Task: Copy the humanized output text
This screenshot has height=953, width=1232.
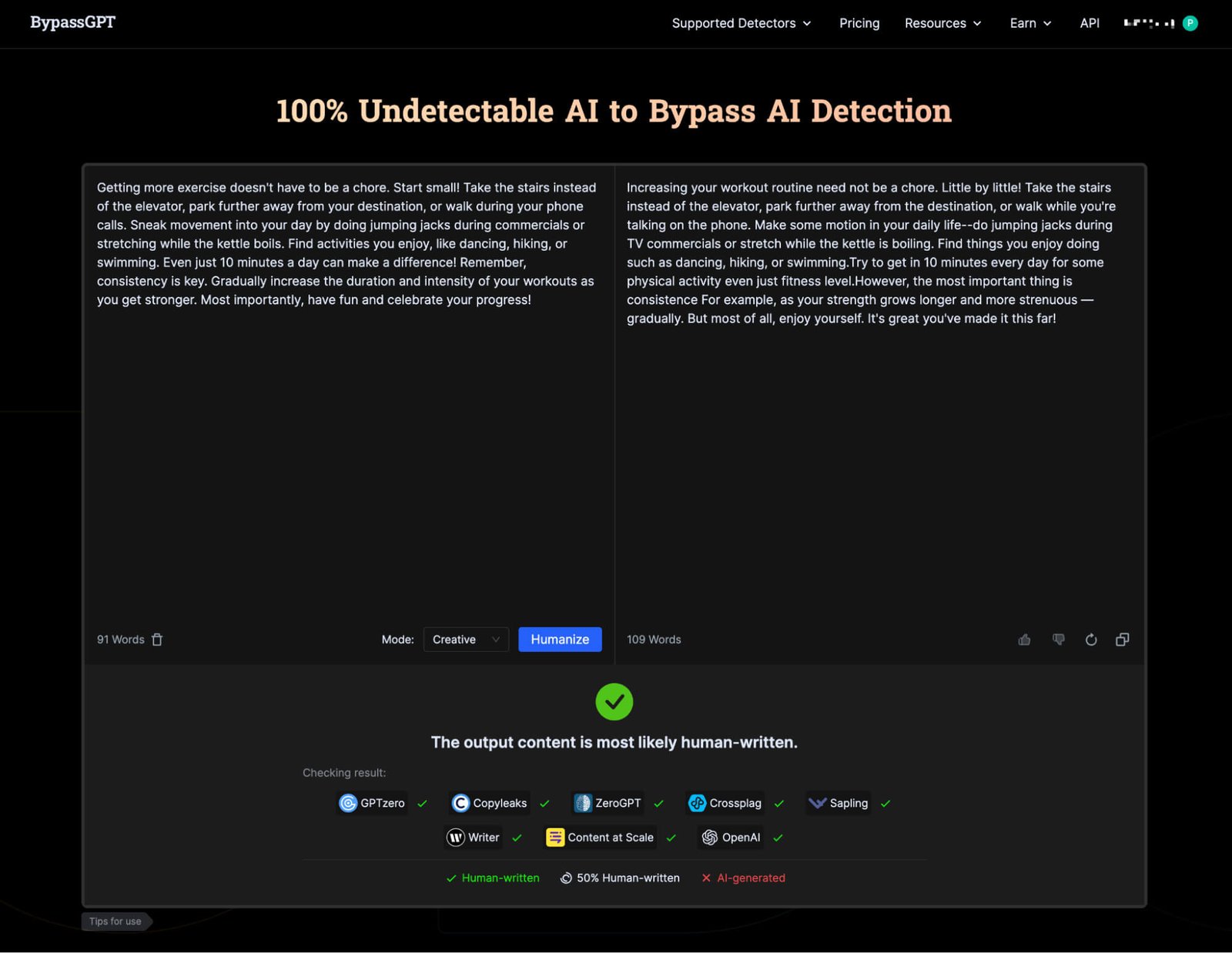Action: click(1122, 639)
